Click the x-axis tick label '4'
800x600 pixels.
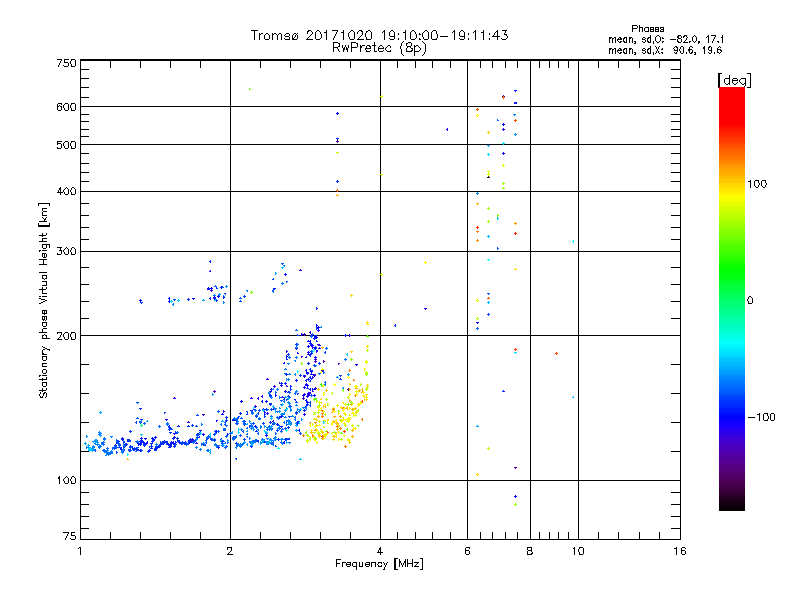[380, 551]
